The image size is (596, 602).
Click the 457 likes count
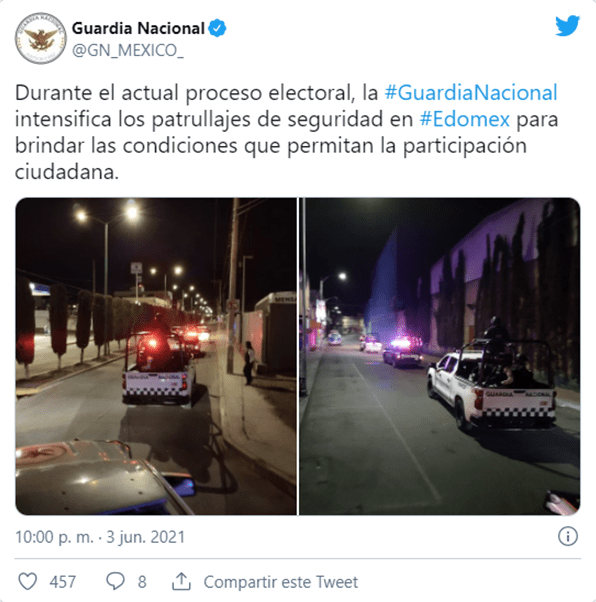(x=63, y=582)
